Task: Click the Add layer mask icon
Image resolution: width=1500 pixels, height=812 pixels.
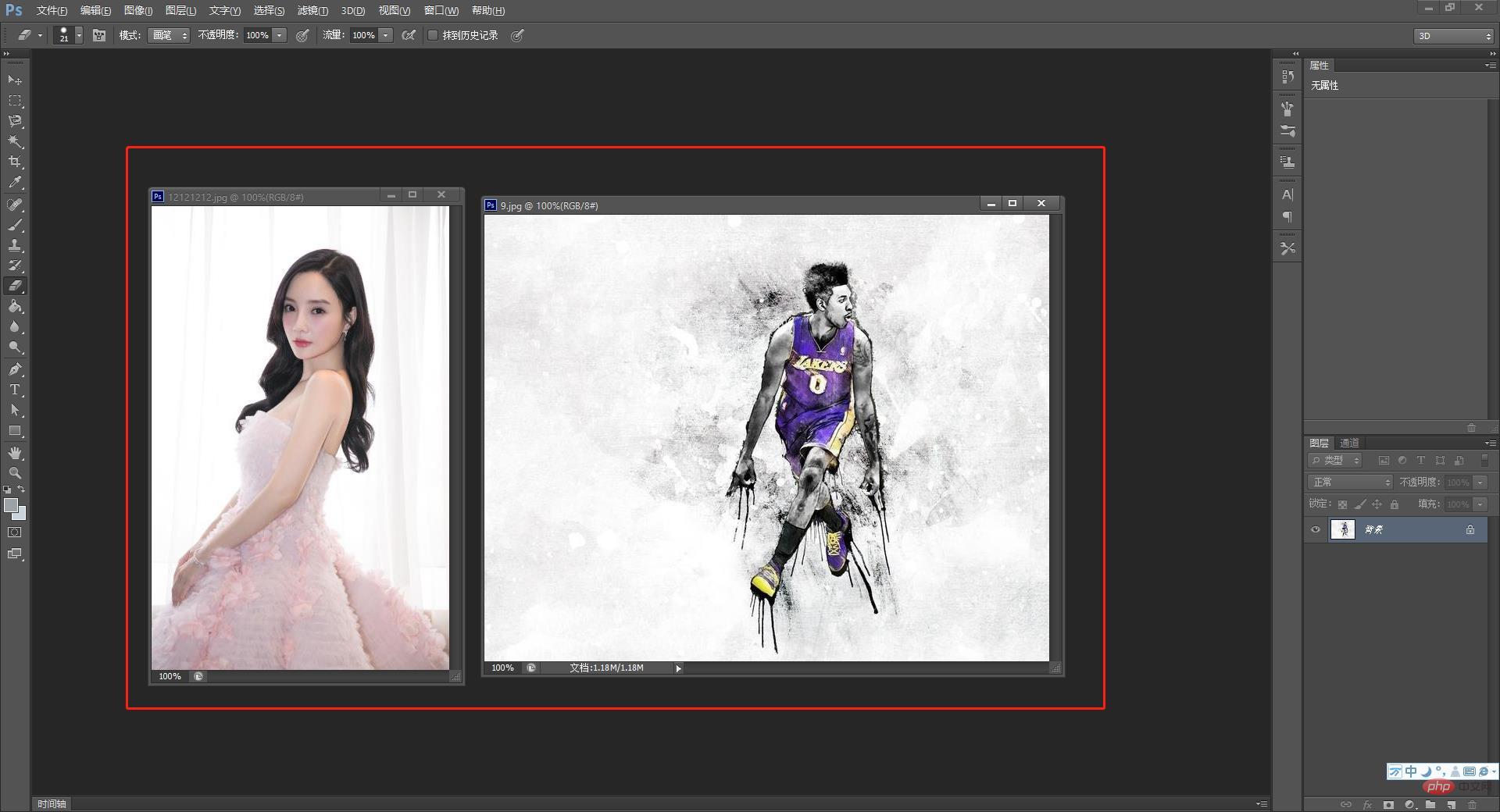Action: pyautogui.click(x=1388, y=804)
